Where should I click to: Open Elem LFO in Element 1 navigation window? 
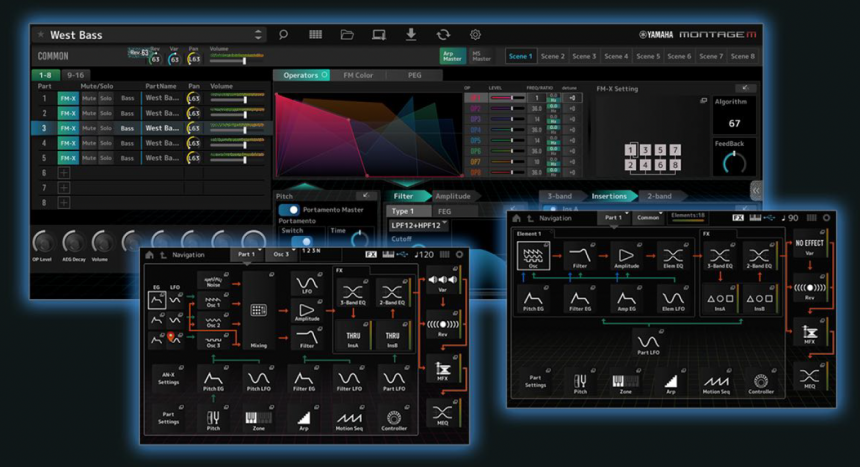673,300
